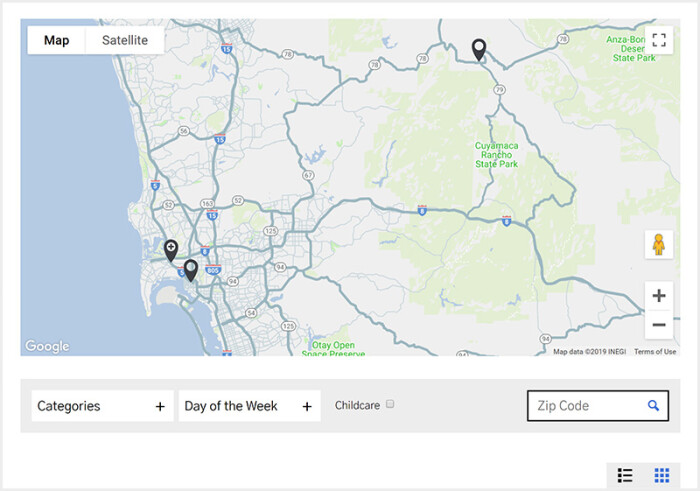This screenshot has height=491, width=700.
Task: Select the map pin with plus symbol
Action: pyautogui.click(x=171, y=249)
